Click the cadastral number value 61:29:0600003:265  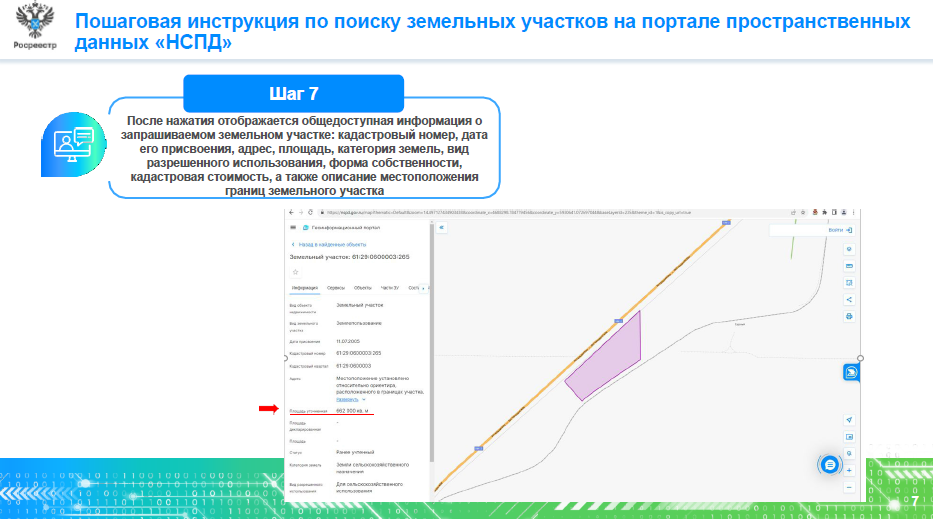[358, 353]
